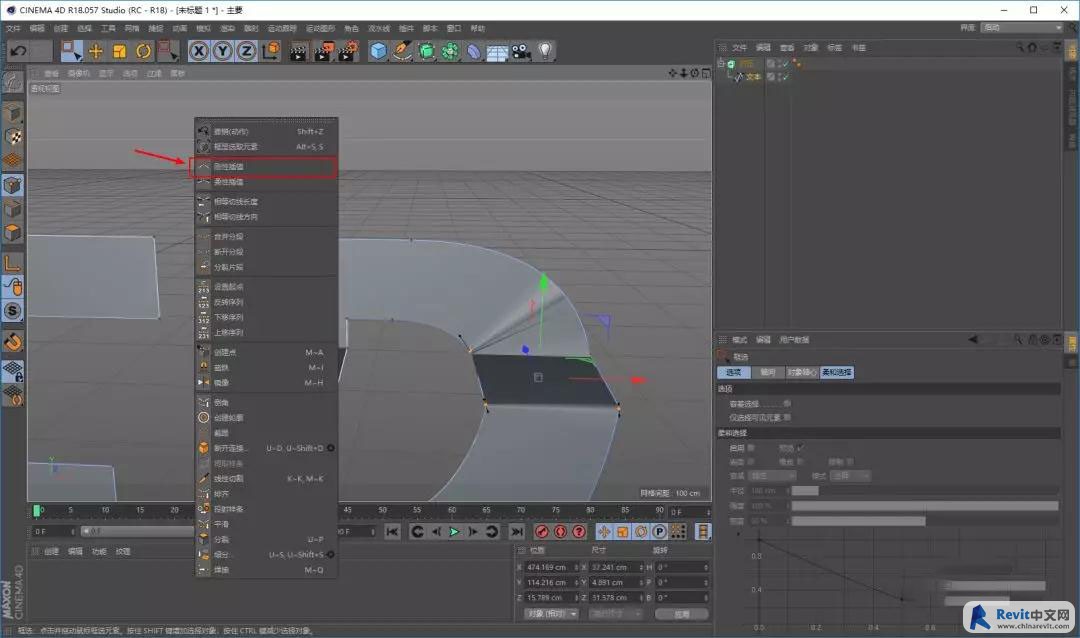Image resolution: width=1080 pixels, height=638 pixels.
Task: Add a cube primitive from the toolbar
Action: (378, 51)
